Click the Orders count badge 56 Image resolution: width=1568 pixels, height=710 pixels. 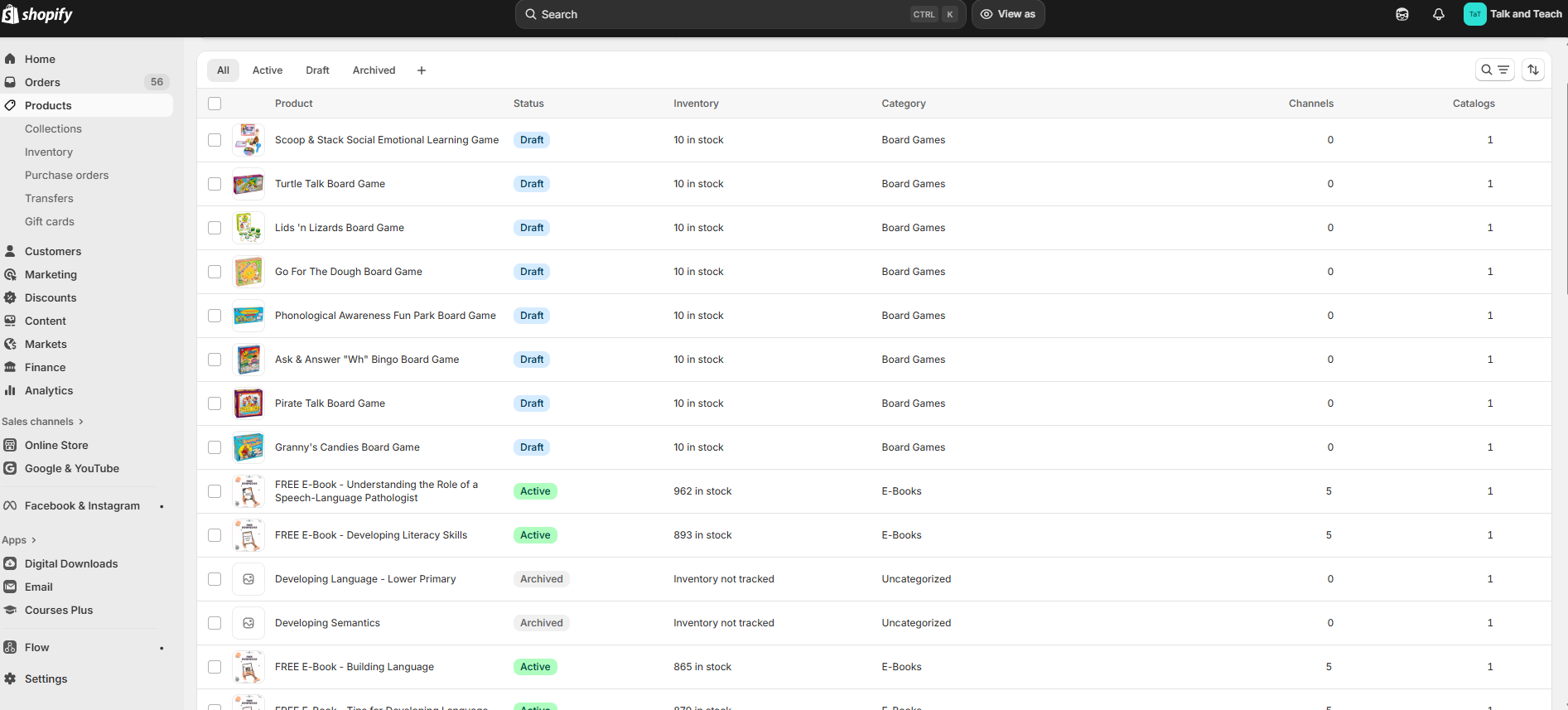[x=157, y=82]
